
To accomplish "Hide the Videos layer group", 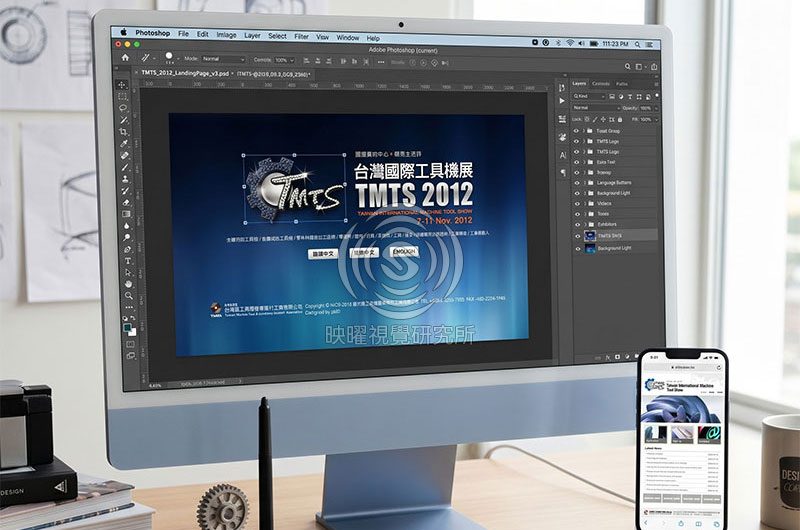I will 577,204.
